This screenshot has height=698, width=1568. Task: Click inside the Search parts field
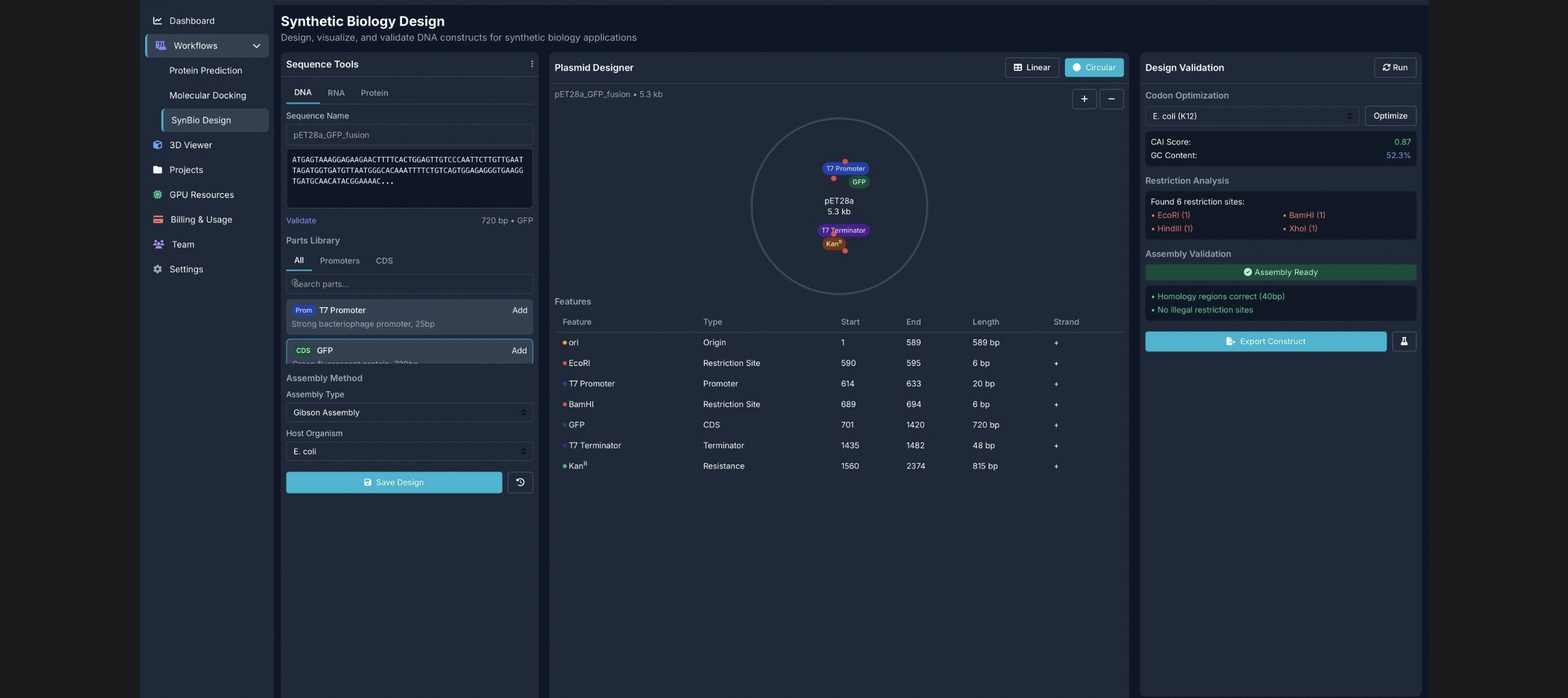coord(408,283)
